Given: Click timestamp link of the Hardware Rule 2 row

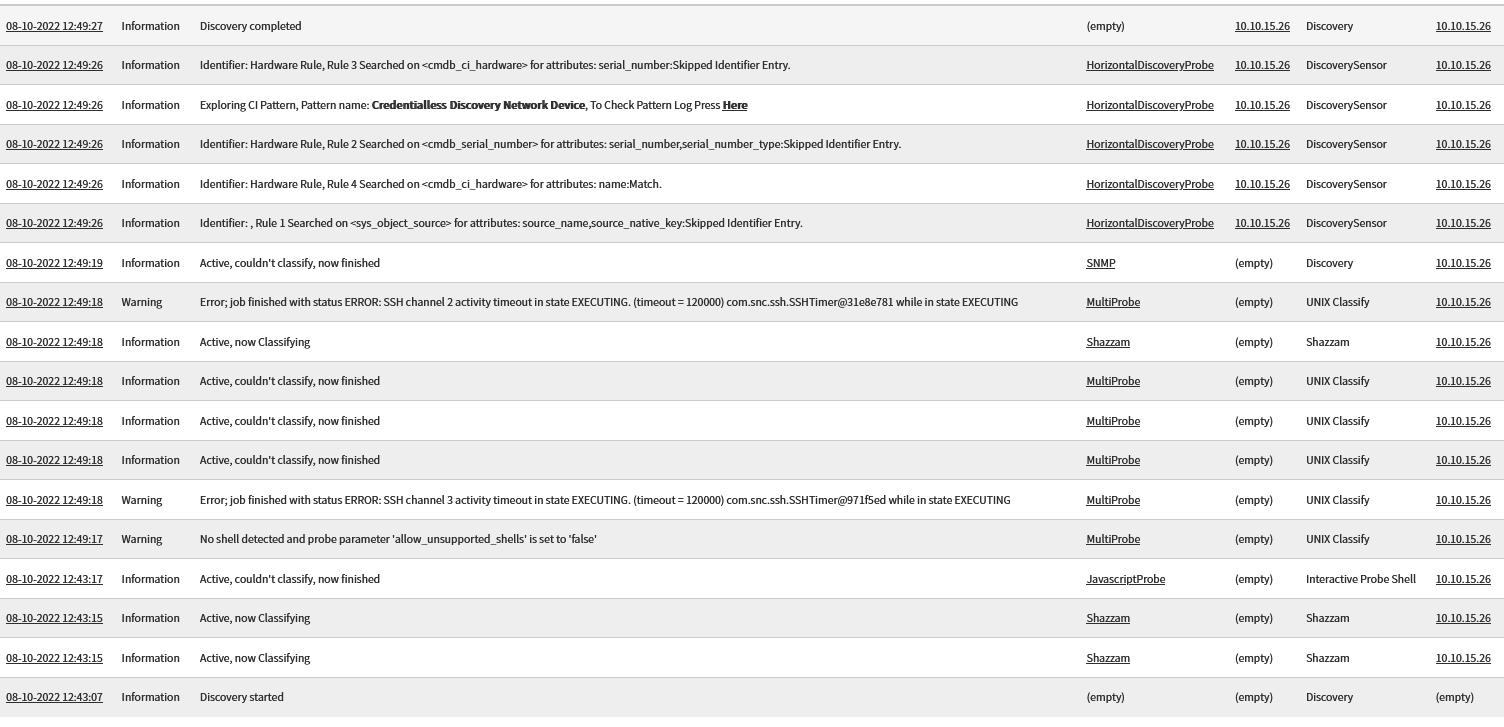Looking at the screenshot, I should coord(54,144).
